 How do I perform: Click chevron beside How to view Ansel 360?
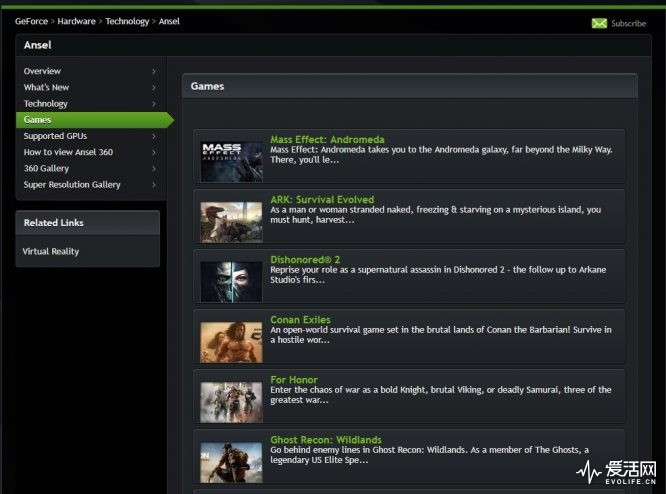[154, 152]
